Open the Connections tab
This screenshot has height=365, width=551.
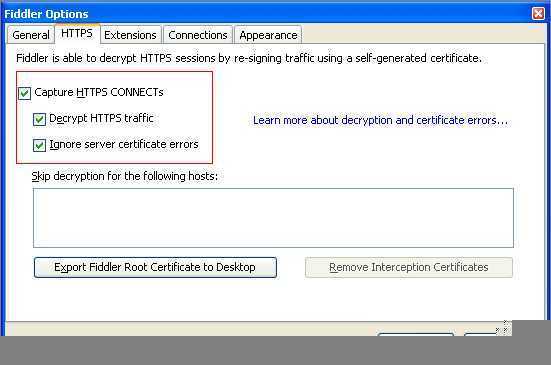(x=197, y=35)
